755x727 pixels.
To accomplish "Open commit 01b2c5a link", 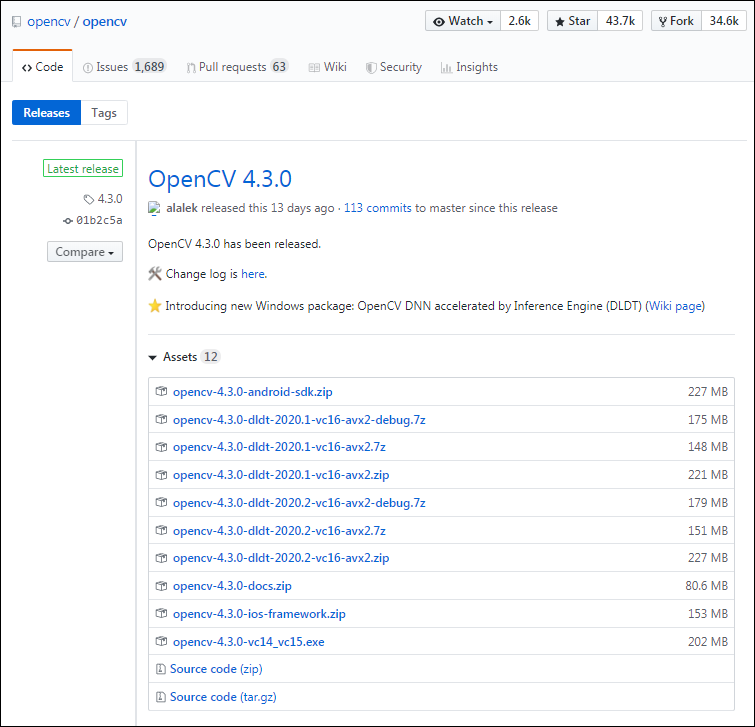I will (x=99, y=221).
